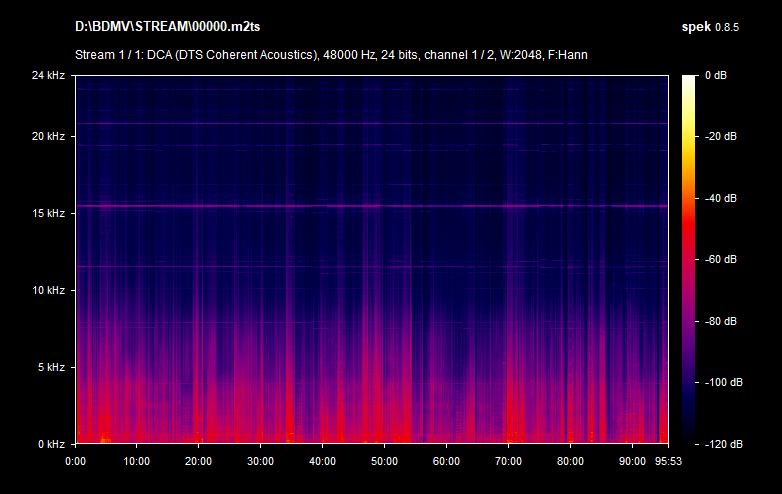Select the 10:00 time axis marker
The width and height of the screenshot is (782, 494).
coord(137,461)
